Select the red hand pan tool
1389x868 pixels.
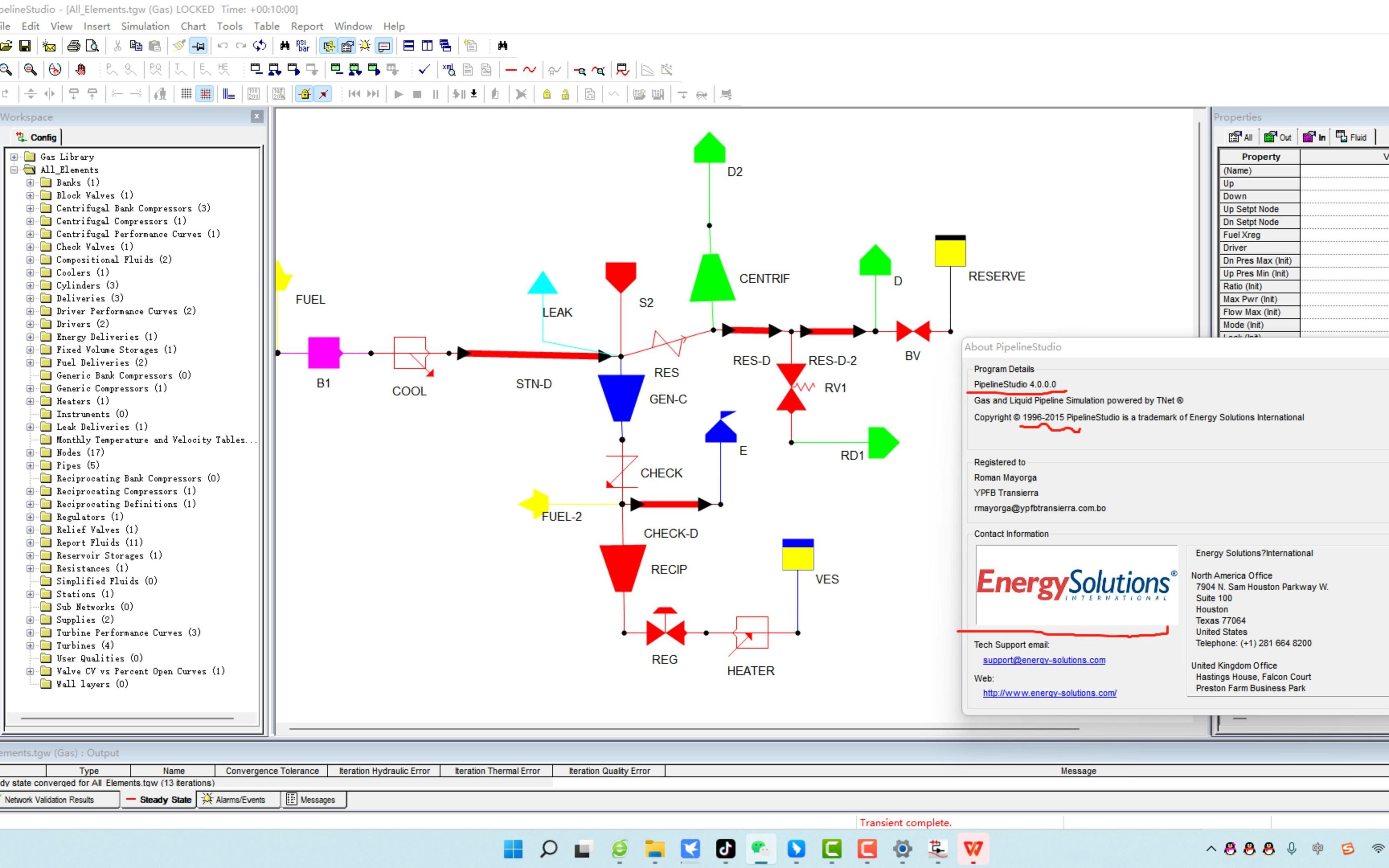[81, 70]
